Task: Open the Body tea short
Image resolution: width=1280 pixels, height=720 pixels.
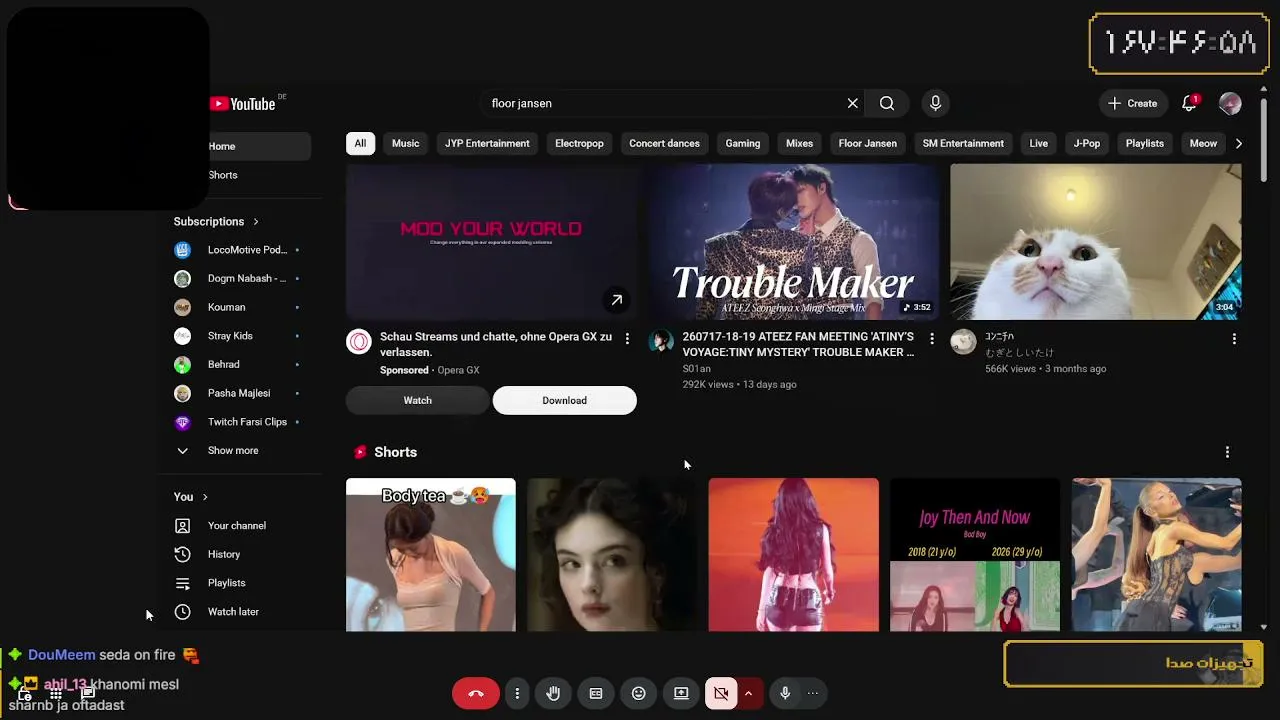Action: 431,555
